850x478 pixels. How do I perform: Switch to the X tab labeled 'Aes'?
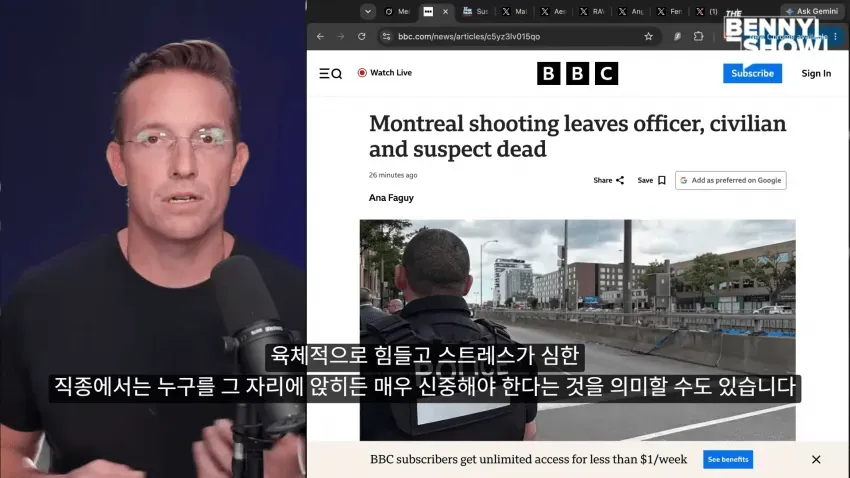[553, 11]
